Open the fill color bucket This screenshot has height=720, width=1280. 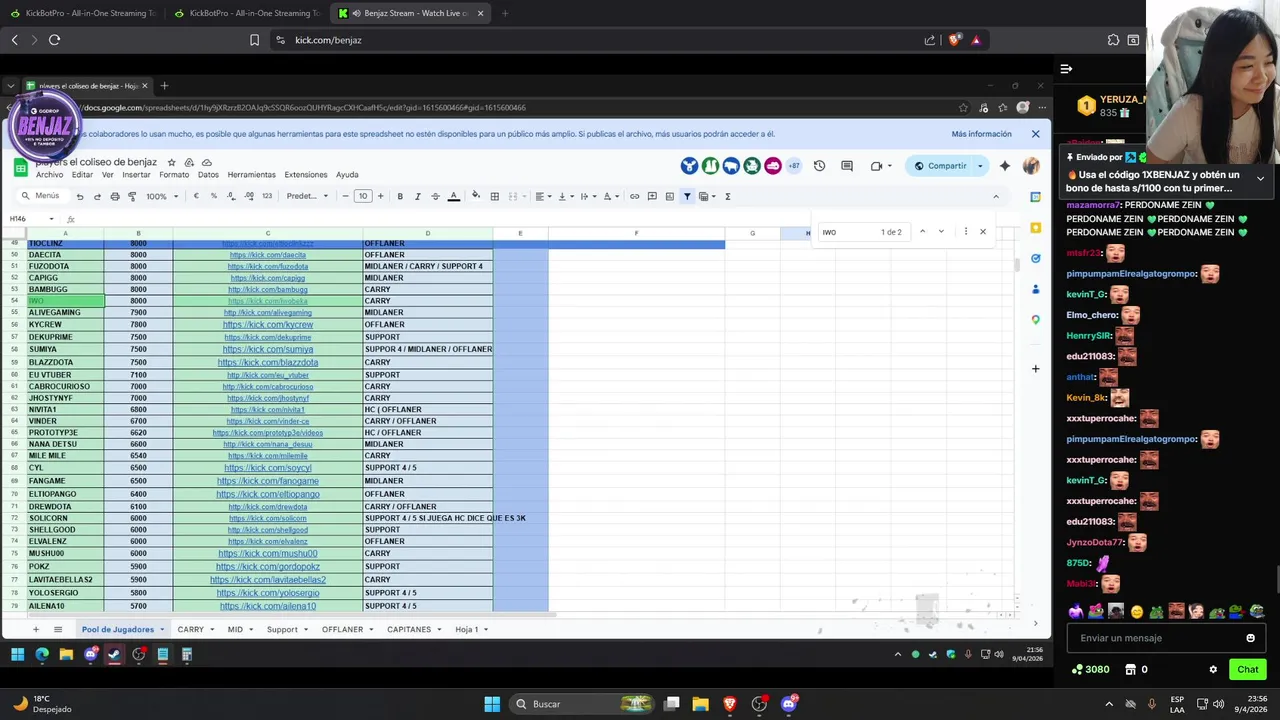click(x=476, y=197)
